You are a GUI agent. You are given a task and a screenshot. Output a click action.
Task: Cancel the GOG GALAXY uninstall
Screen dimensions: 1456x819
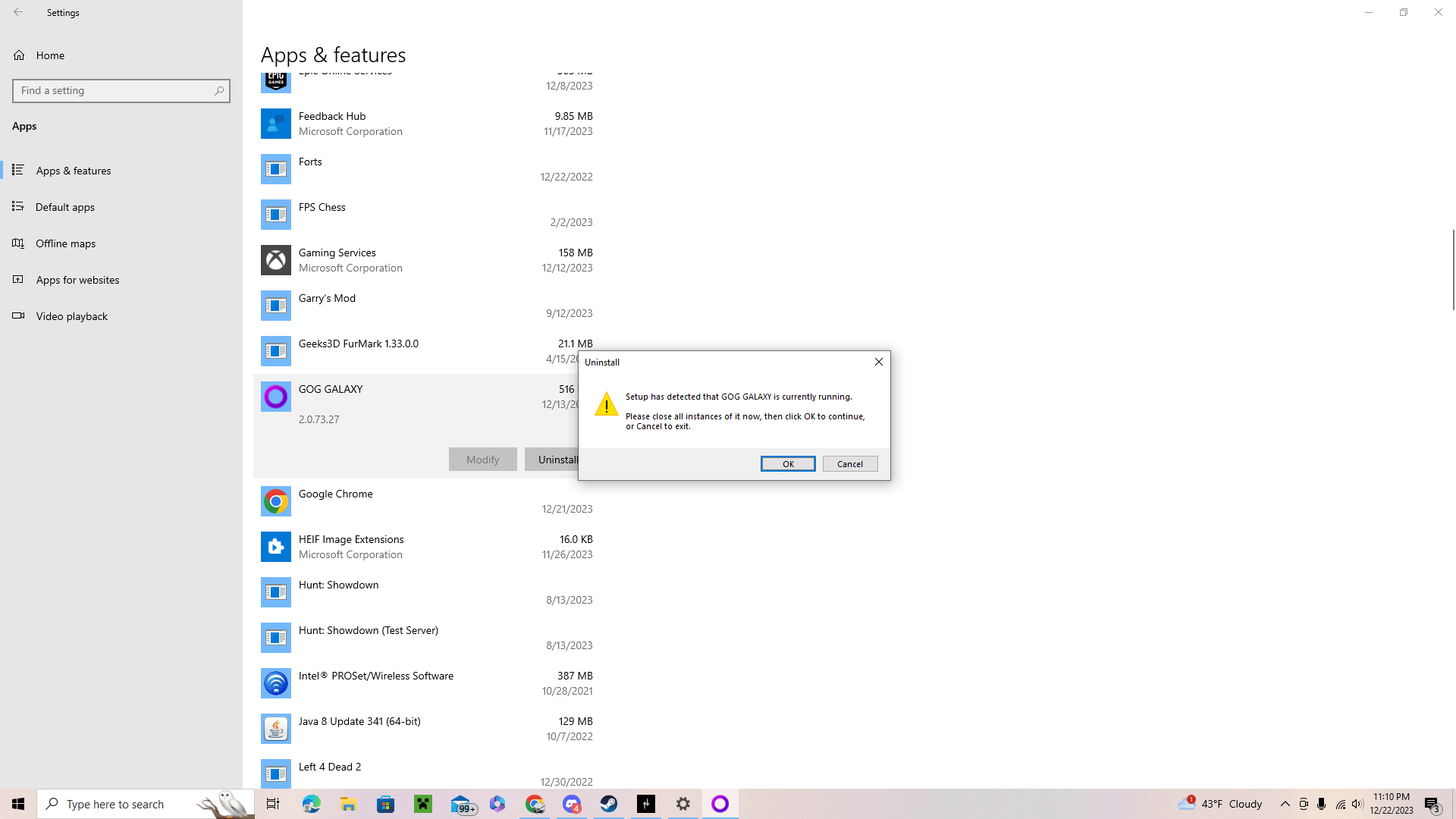tap(849, 463)
